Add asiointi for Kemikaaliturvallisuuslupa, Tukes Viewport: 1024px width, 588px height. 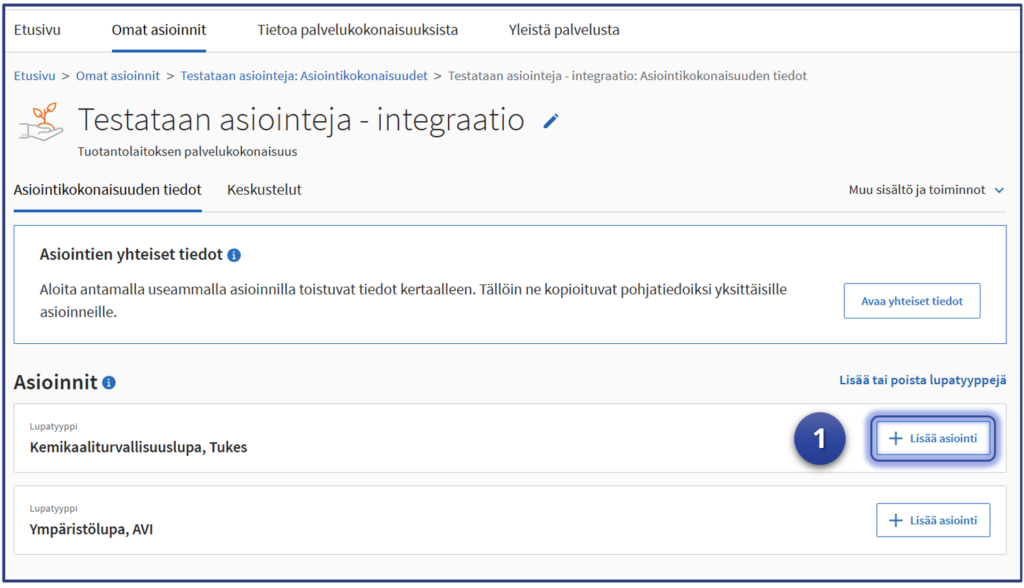pyautogui.click(x=933, y=439)
